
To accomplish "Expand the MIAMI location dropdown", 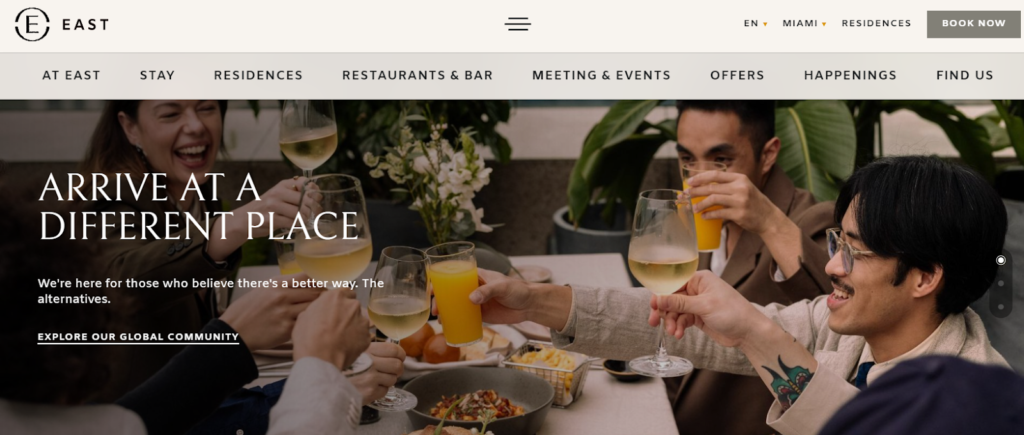I will (805, 24).
